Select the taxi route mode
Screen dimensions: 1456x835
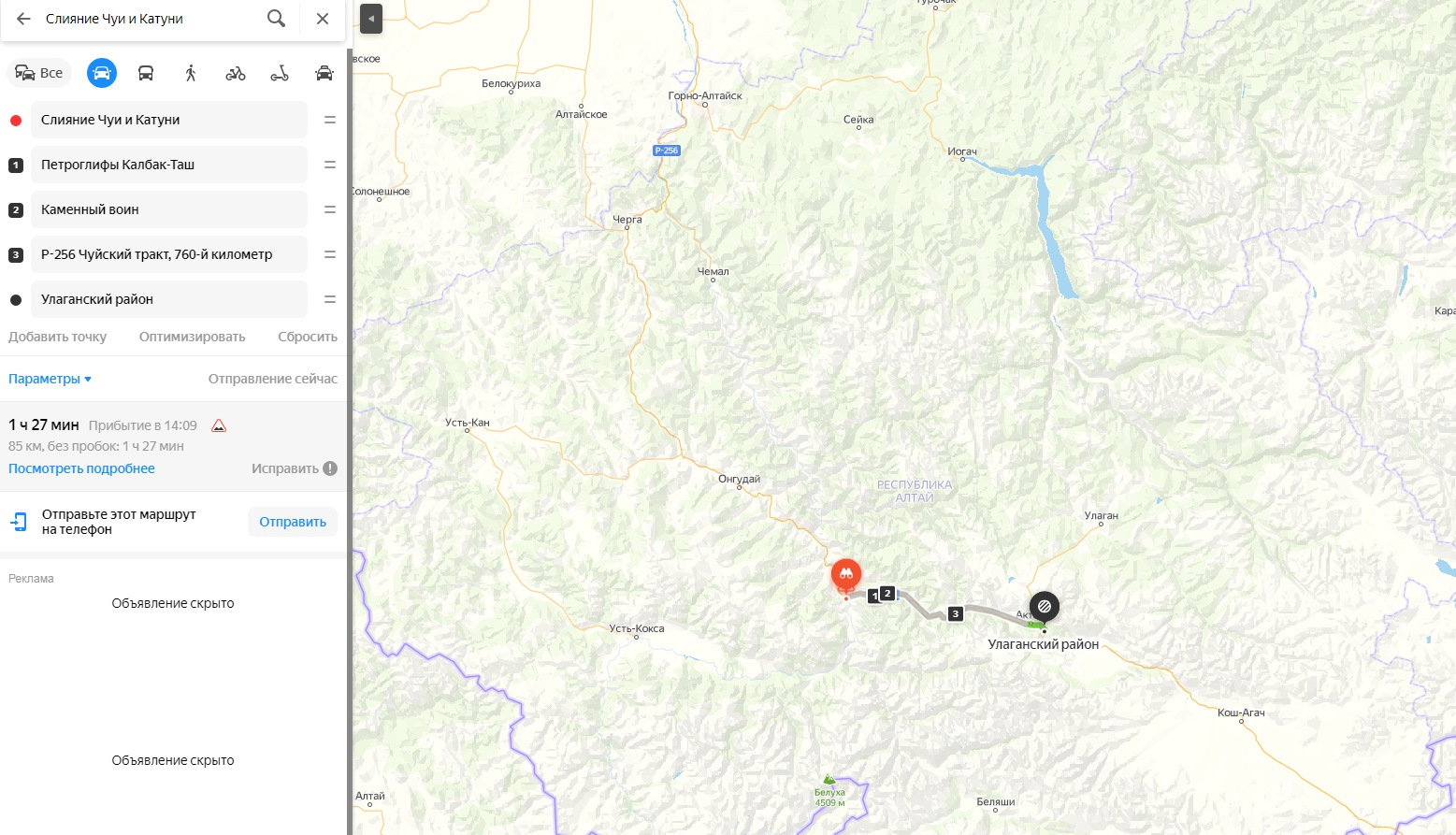coord(324,73)
